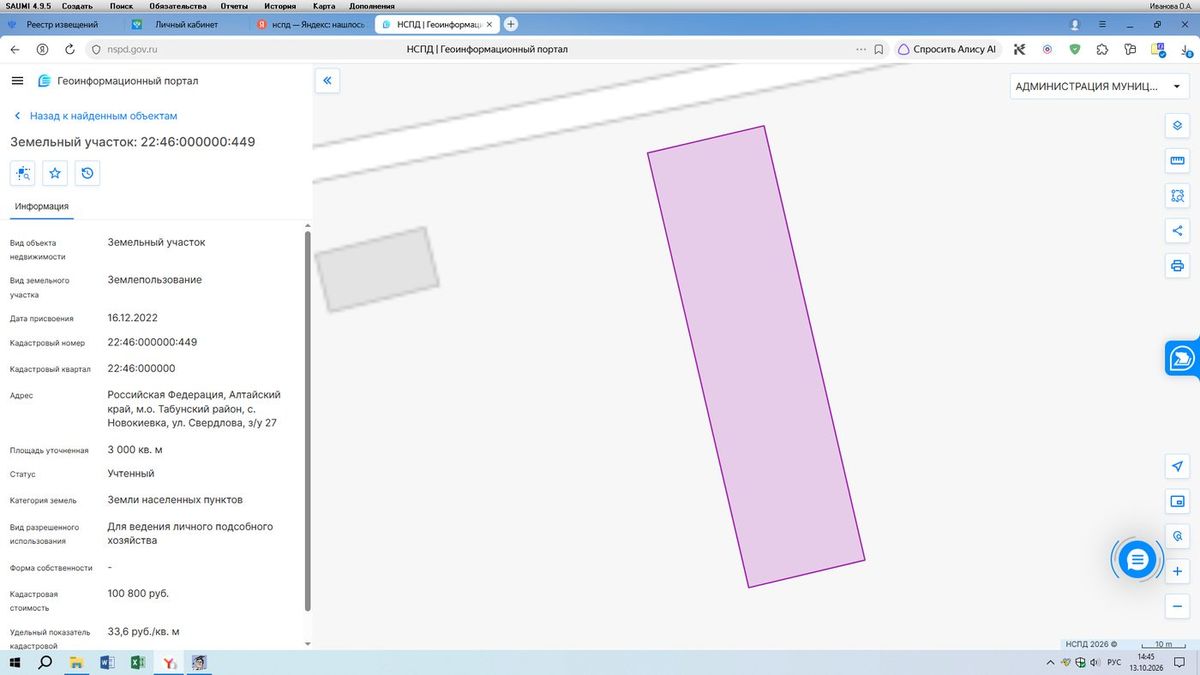Open the map layers panel
This screenshot has height=675, width=1200.
click(x=1177, y=125)
